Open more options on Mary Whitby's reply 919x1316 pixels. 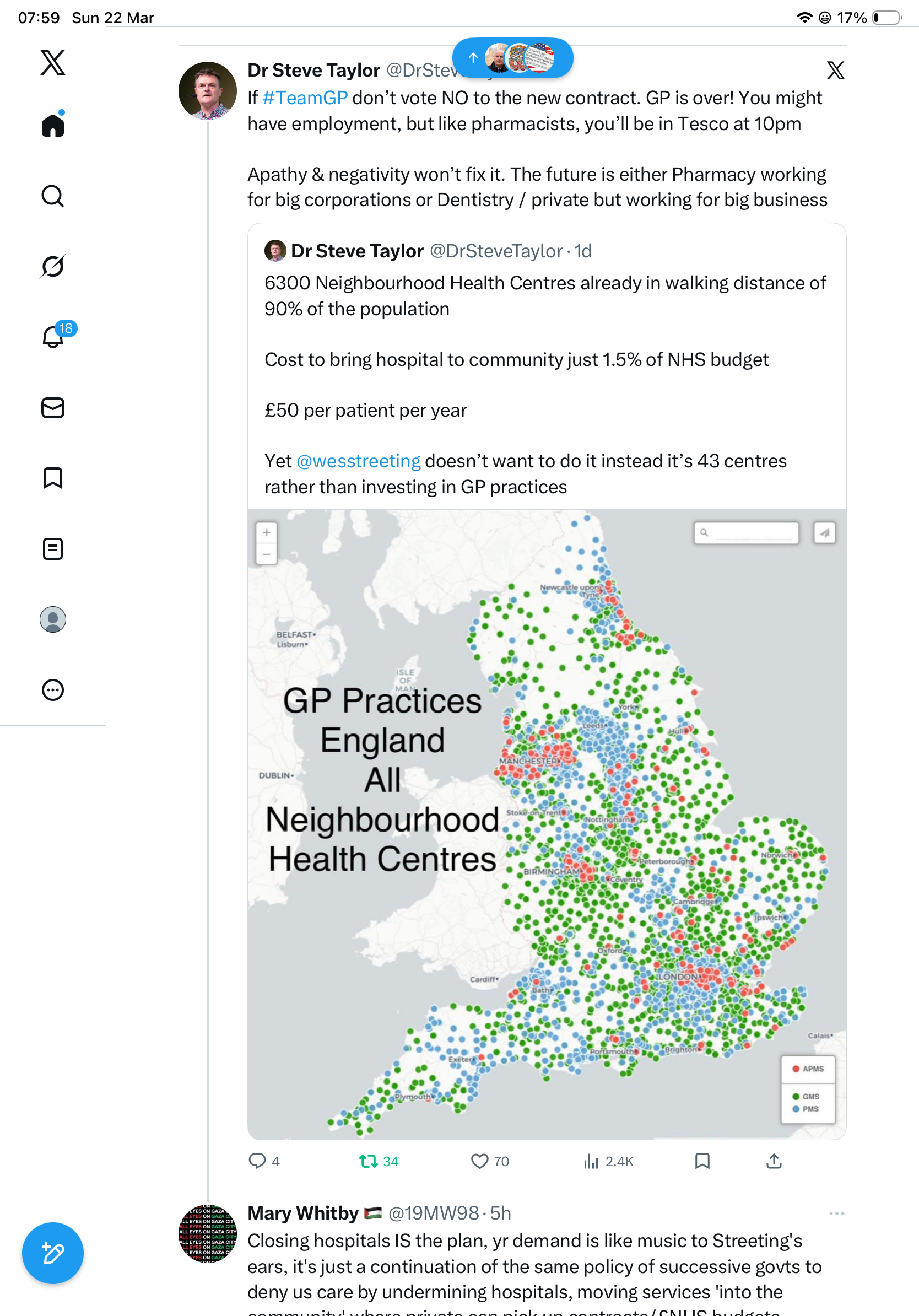tap(836, 1213)
